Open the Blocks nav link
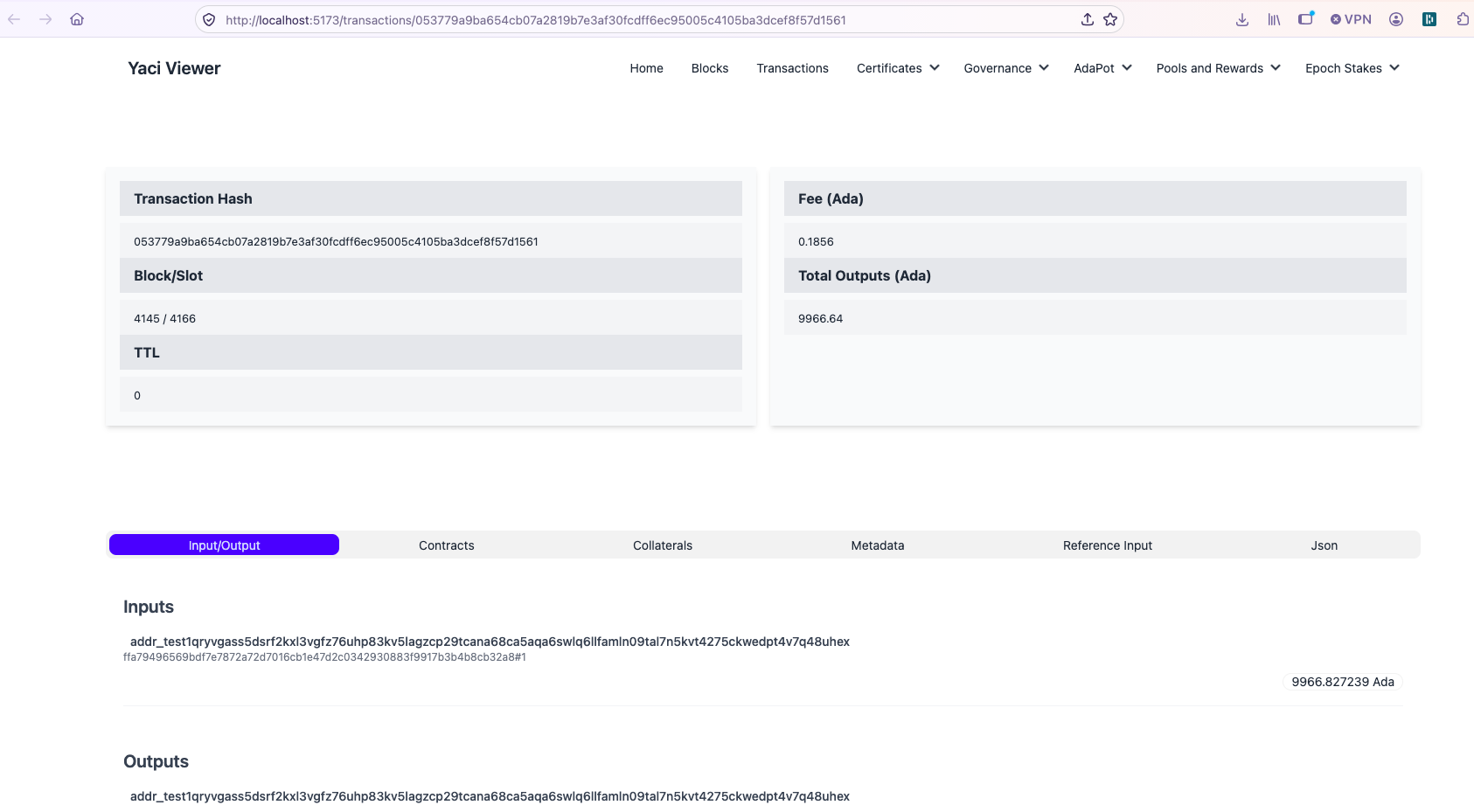This screenshot has width=1474, height=812. point(710,68)
